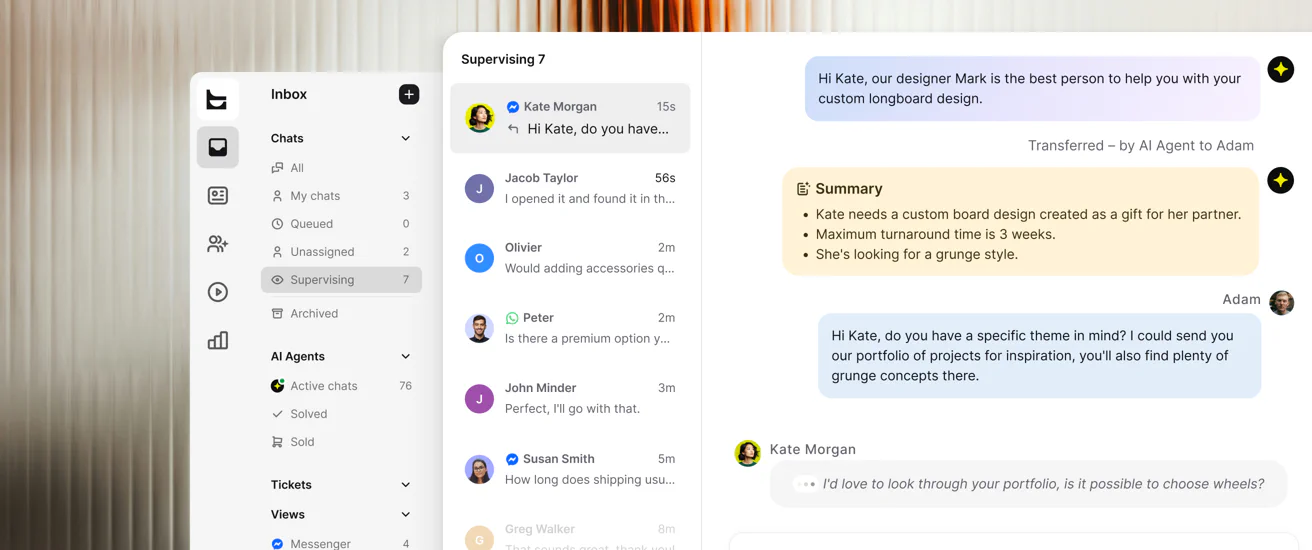Image resolution: width=1312 pixels, height=550 pixels.
Task: Open Peter chat
Action: 570,328
